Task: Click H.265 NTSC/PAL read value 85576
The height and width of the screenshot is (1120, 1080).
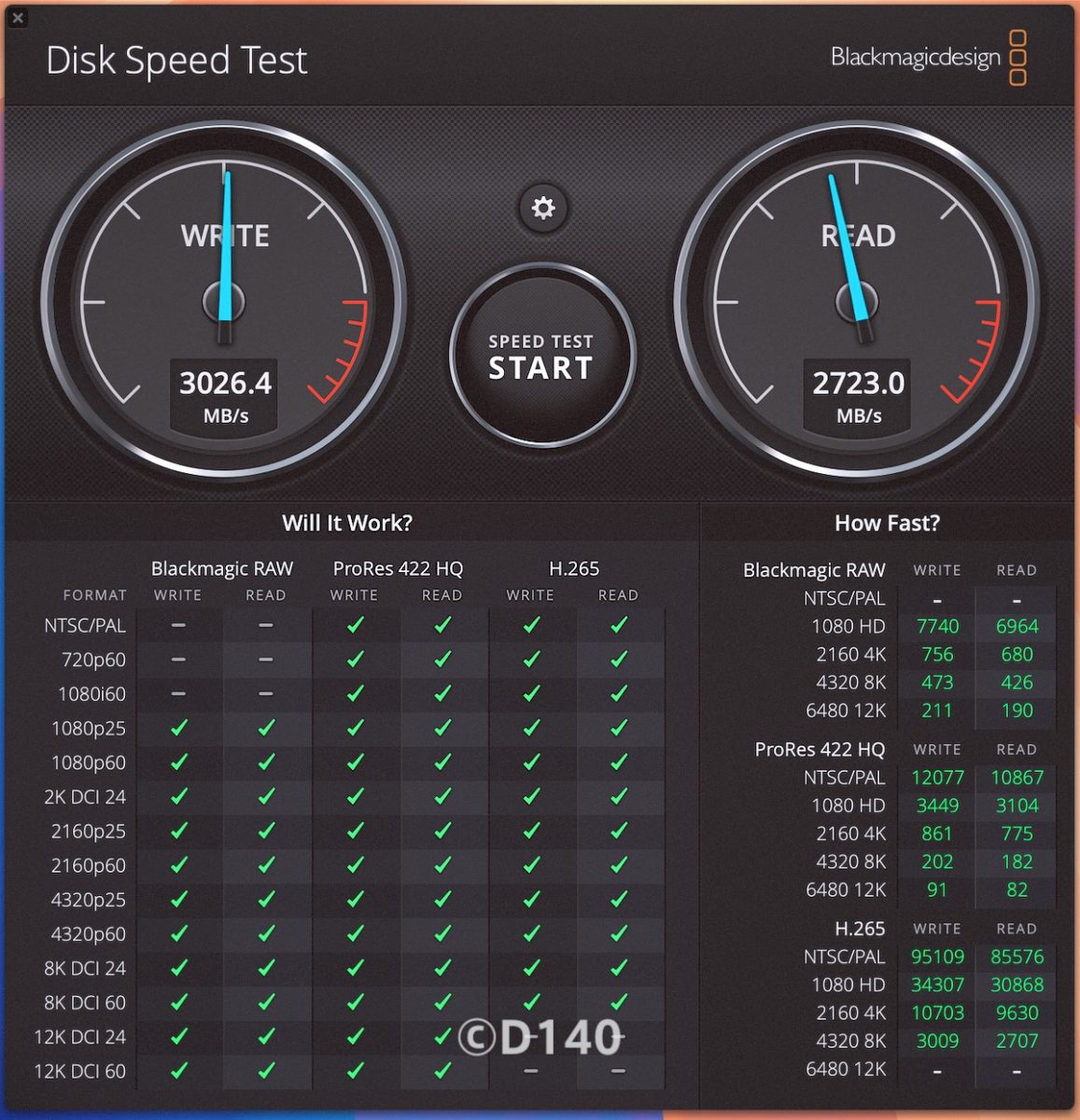Action: (x=1017, y=957)
